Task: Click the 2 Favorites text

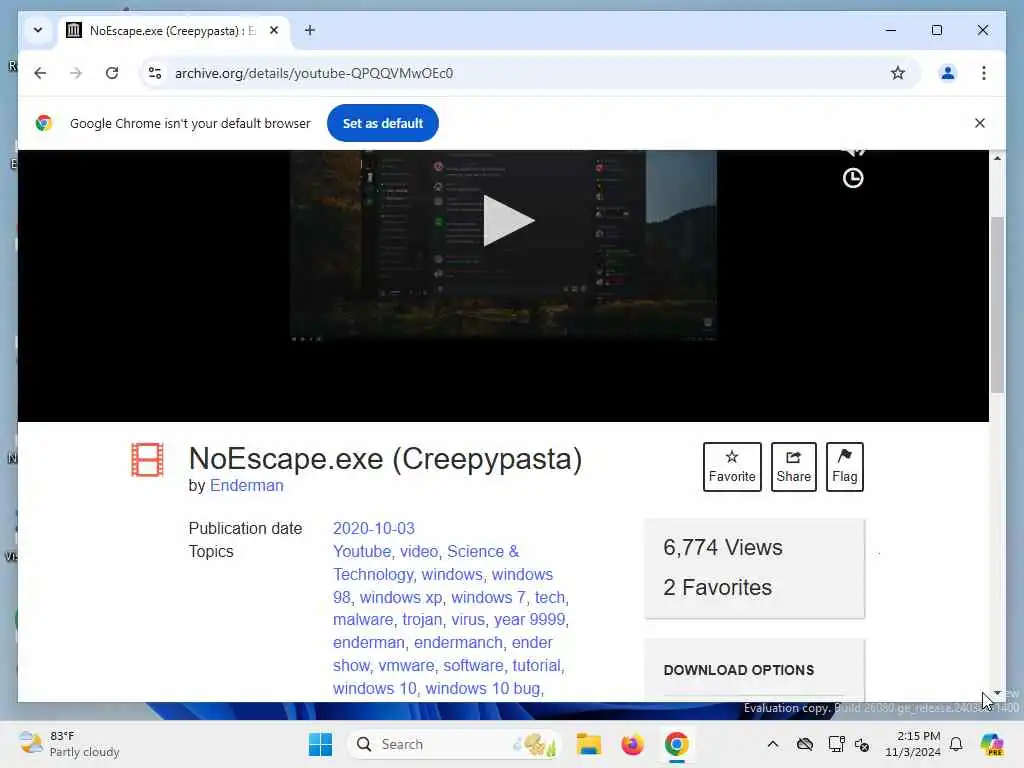Action: (x=717, y=587)
